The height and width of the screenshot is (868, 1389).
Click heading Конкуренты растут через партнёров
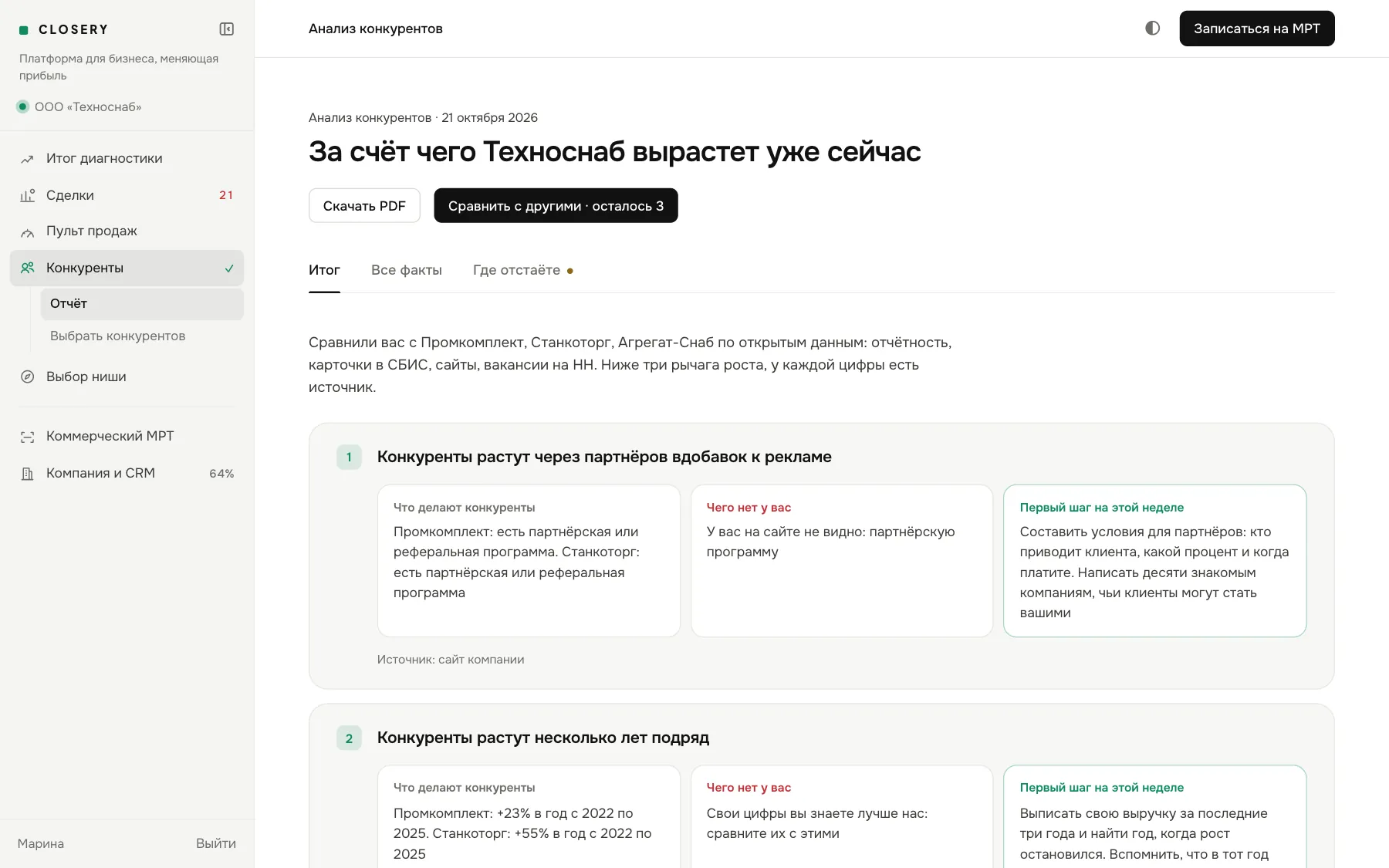coord(604,457)
